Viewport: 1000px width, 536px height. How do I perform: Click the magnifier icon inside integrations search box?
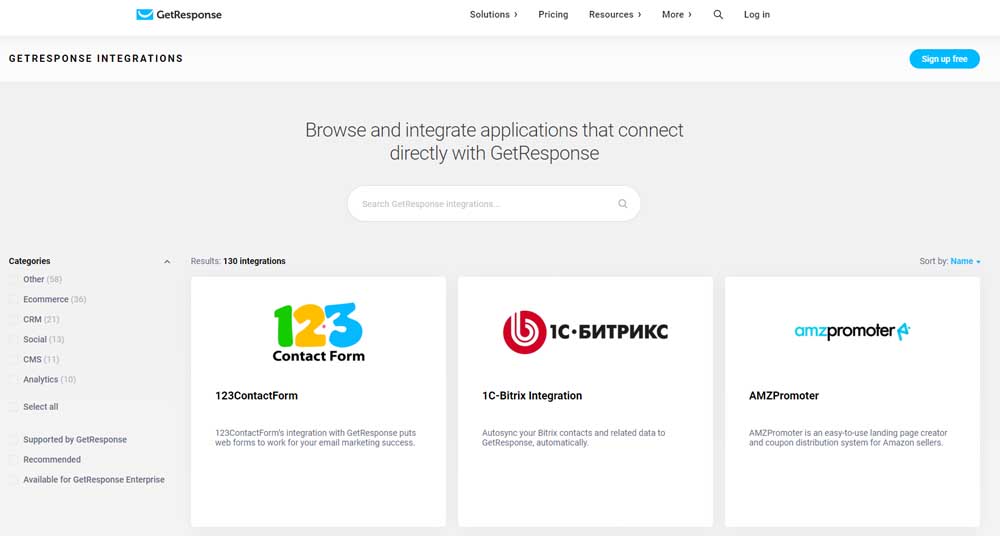622,204
